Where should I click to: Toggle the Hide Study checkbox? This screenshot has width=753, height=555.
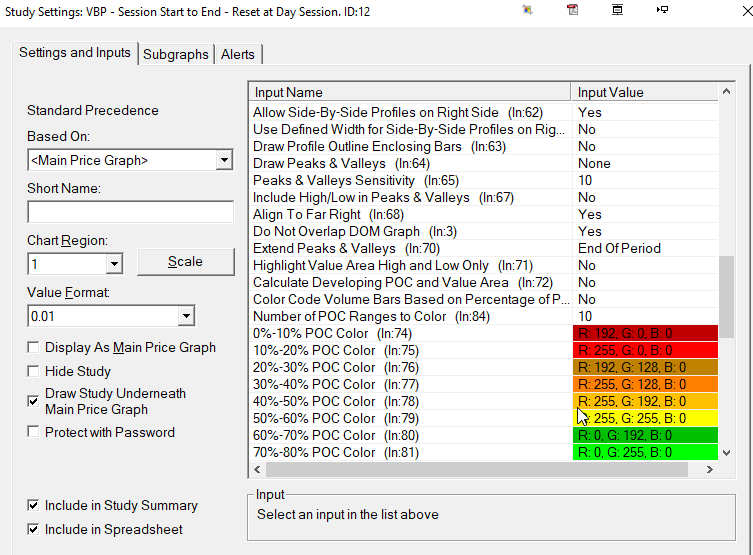(33, 371)
